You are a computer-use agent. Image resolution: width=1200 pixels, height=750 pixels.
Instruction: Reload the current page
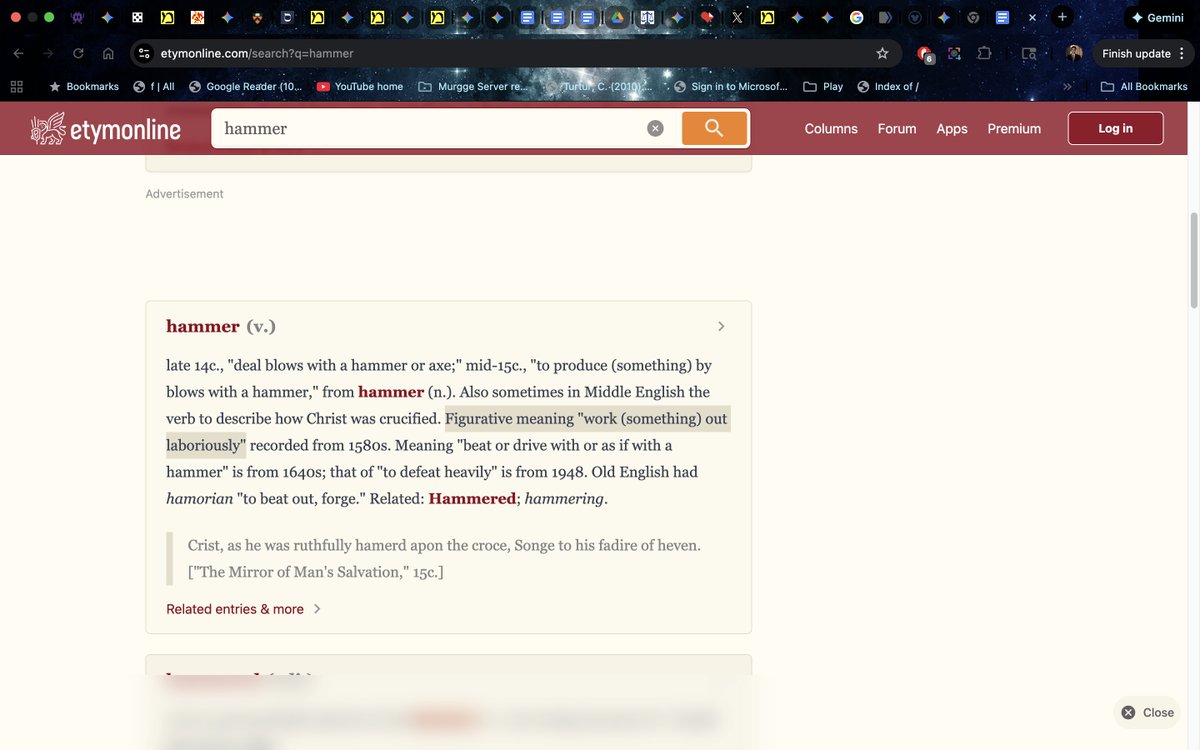(78, 53)
